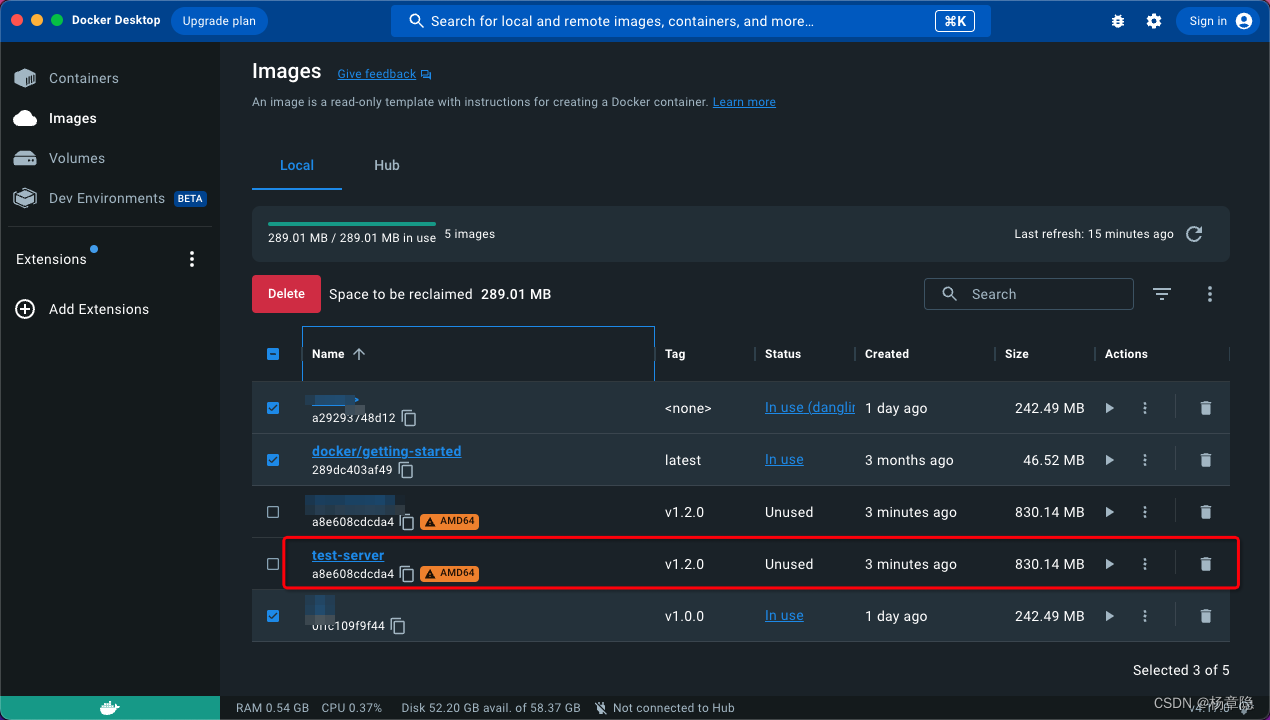This screenshot has width=1270, height=720.
Task: Sort images by Size column header
Action: tap(1017, 354)
